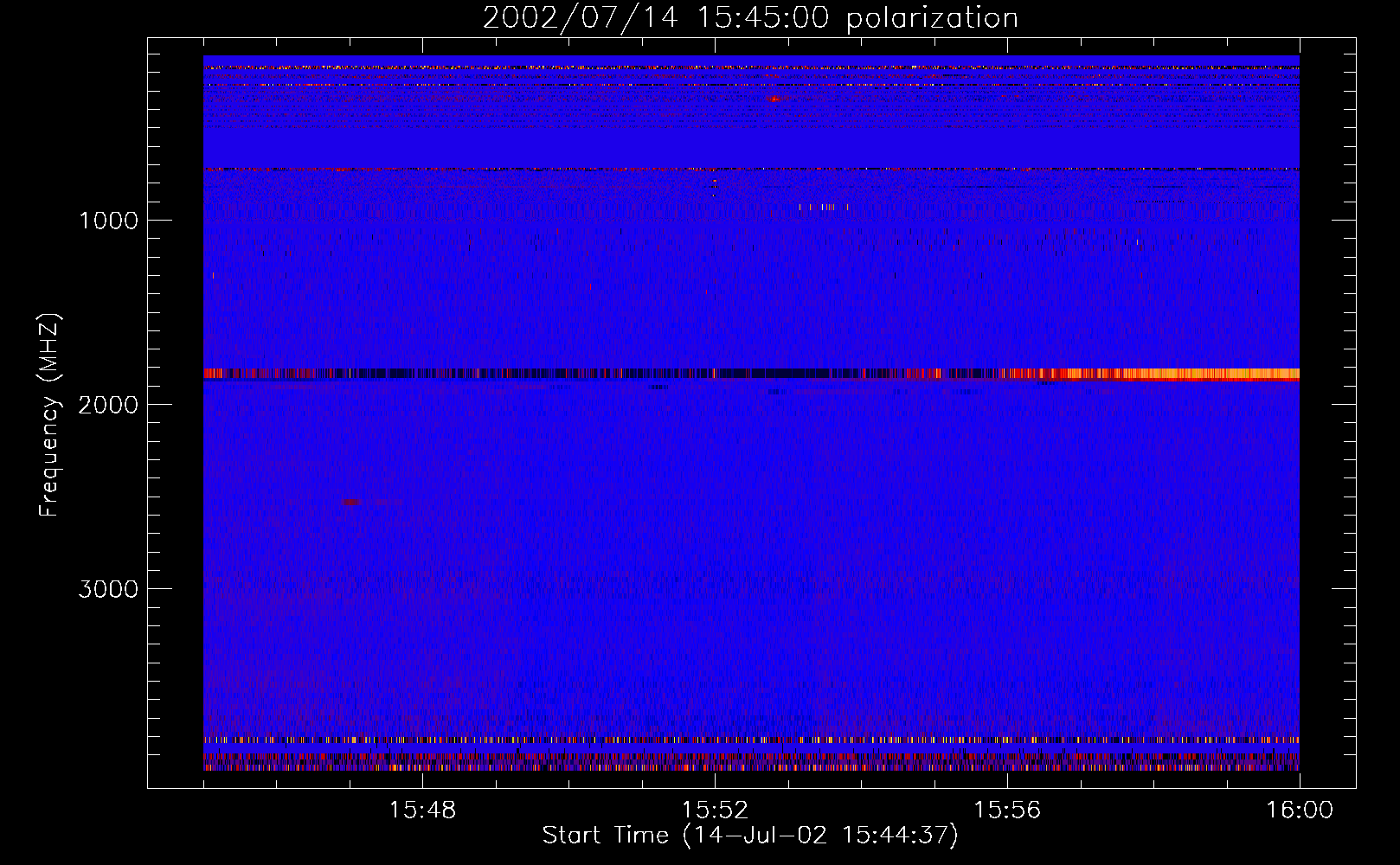Click the '15:52' time tick label
The image size is (1400, 865).
point(715,811)
